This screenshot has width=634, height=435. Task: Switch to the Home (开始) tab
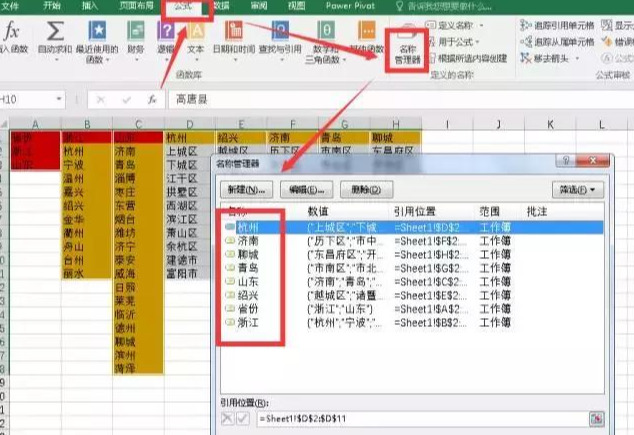(x=52, y=6)
